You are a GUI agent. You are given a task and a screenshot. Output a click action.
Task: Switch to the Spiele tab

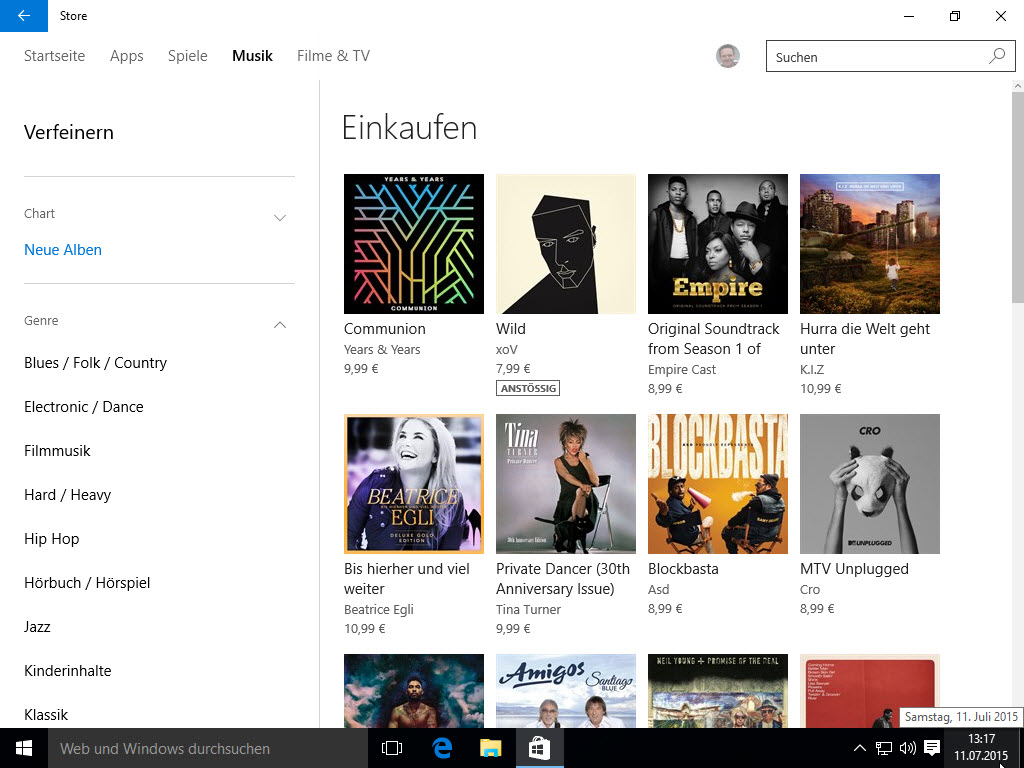pyautogui.click(x=187, y=56)
